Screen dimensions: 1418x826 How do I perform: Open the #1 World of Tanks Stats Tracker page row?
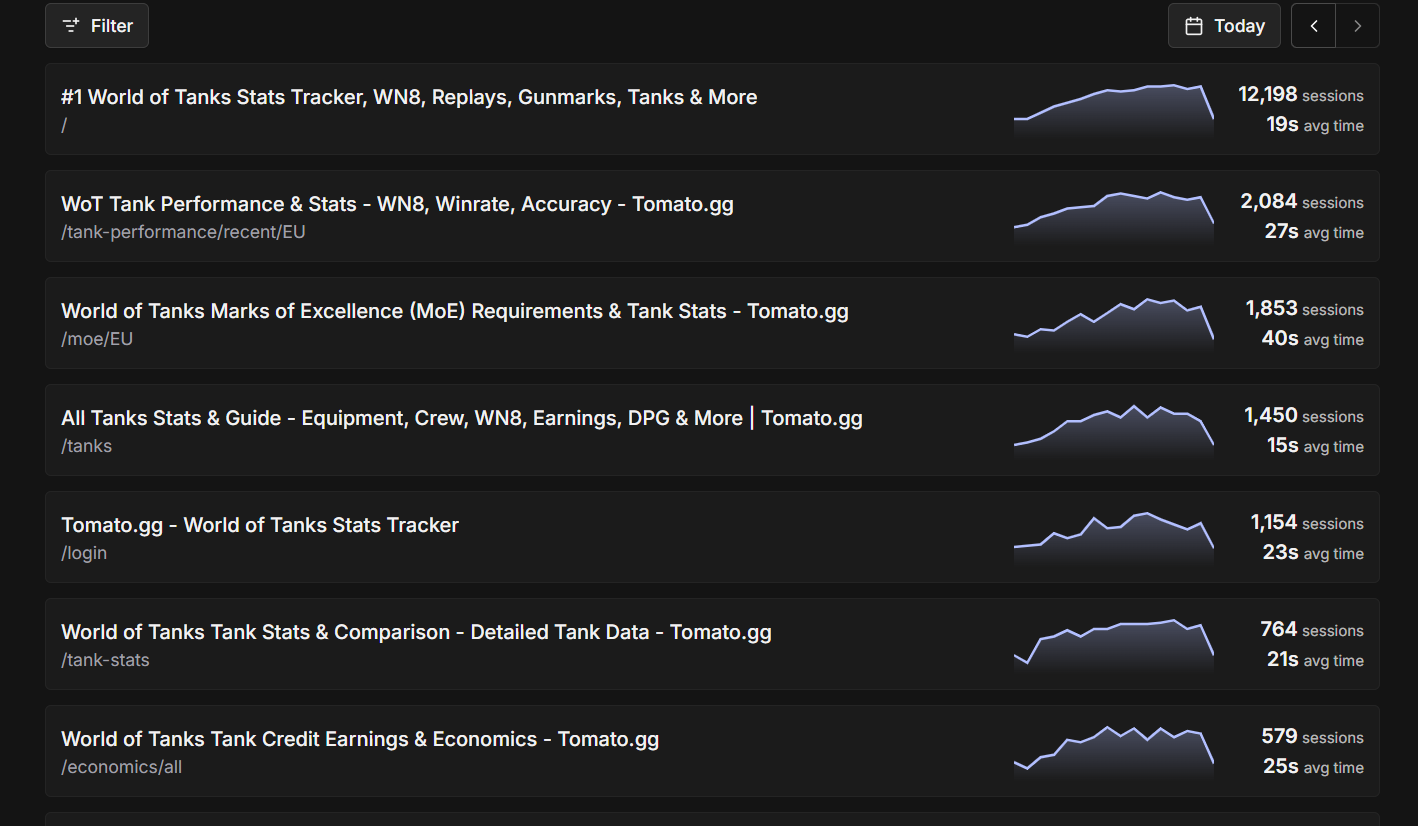pos(409,97)
